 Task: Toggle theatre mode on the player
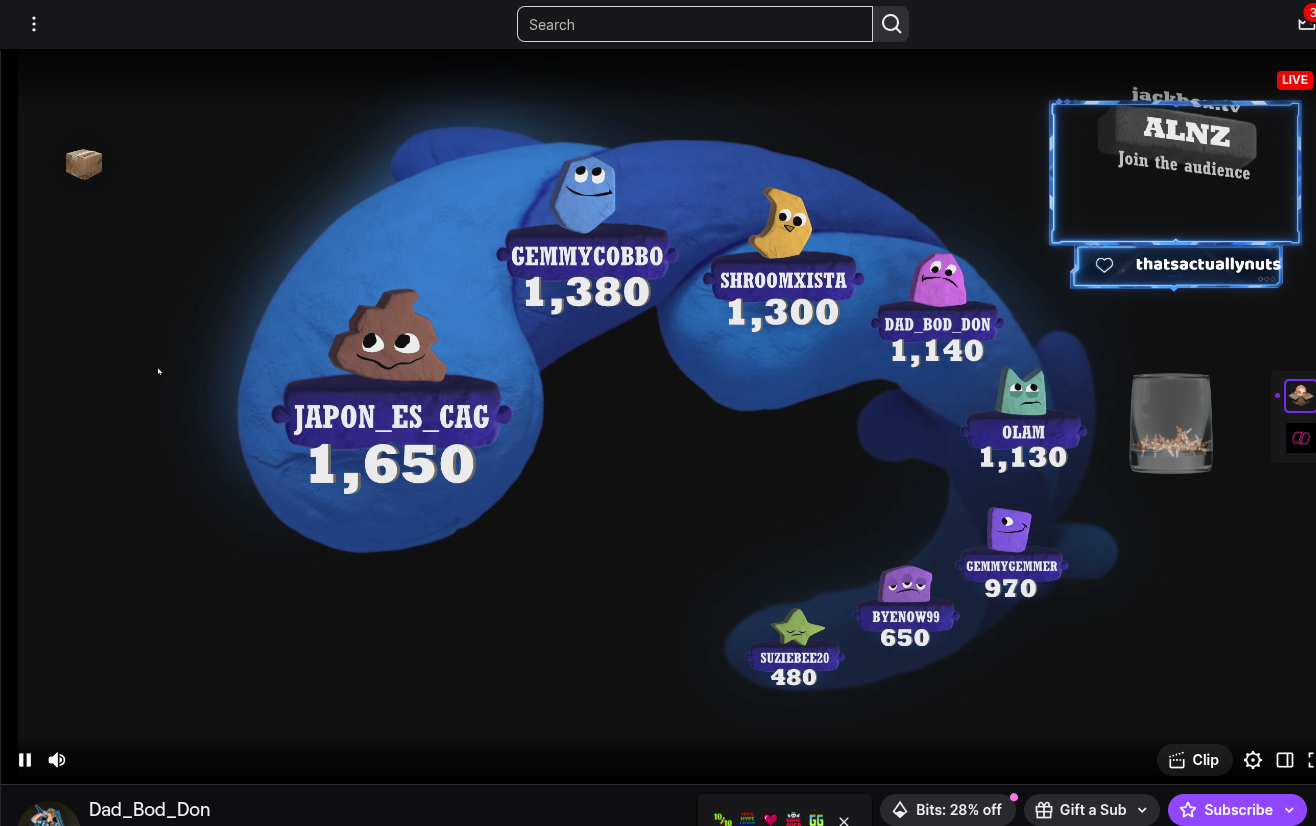tap(1285, 760)
